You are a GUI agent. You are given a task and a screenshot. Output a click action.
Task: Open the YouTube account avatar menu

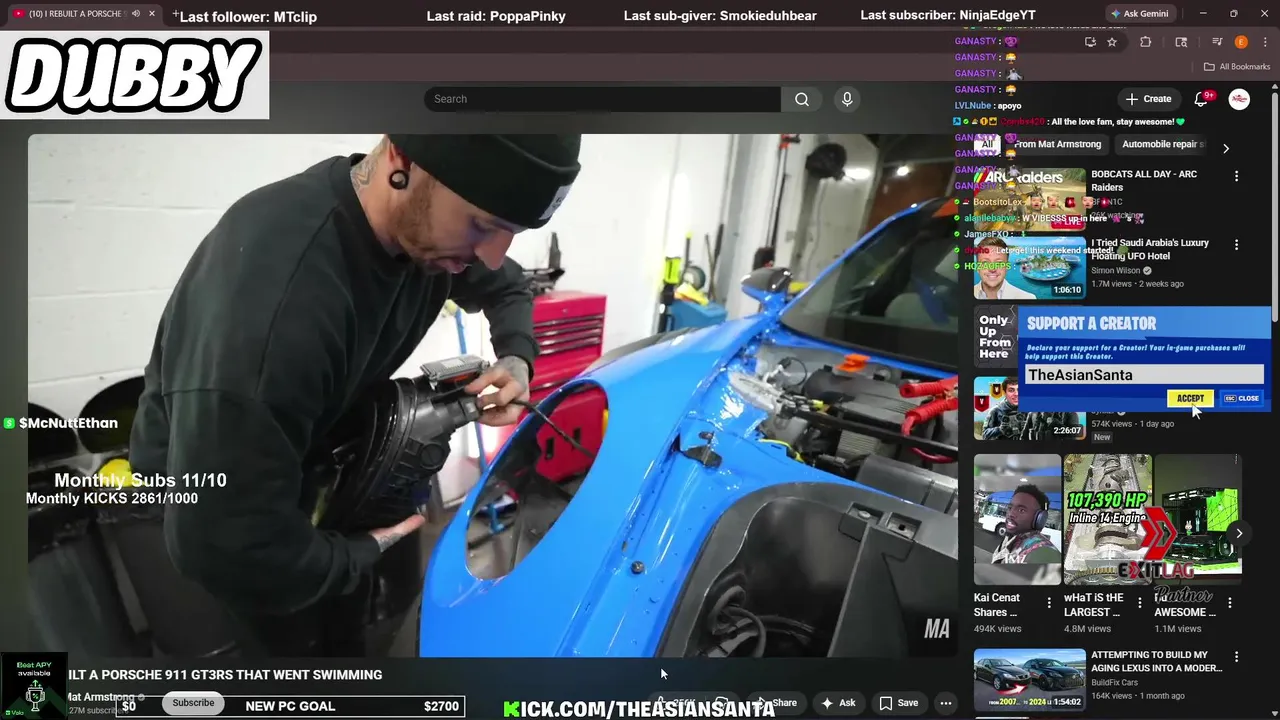pyautogui.click(x=1239, y=99)
